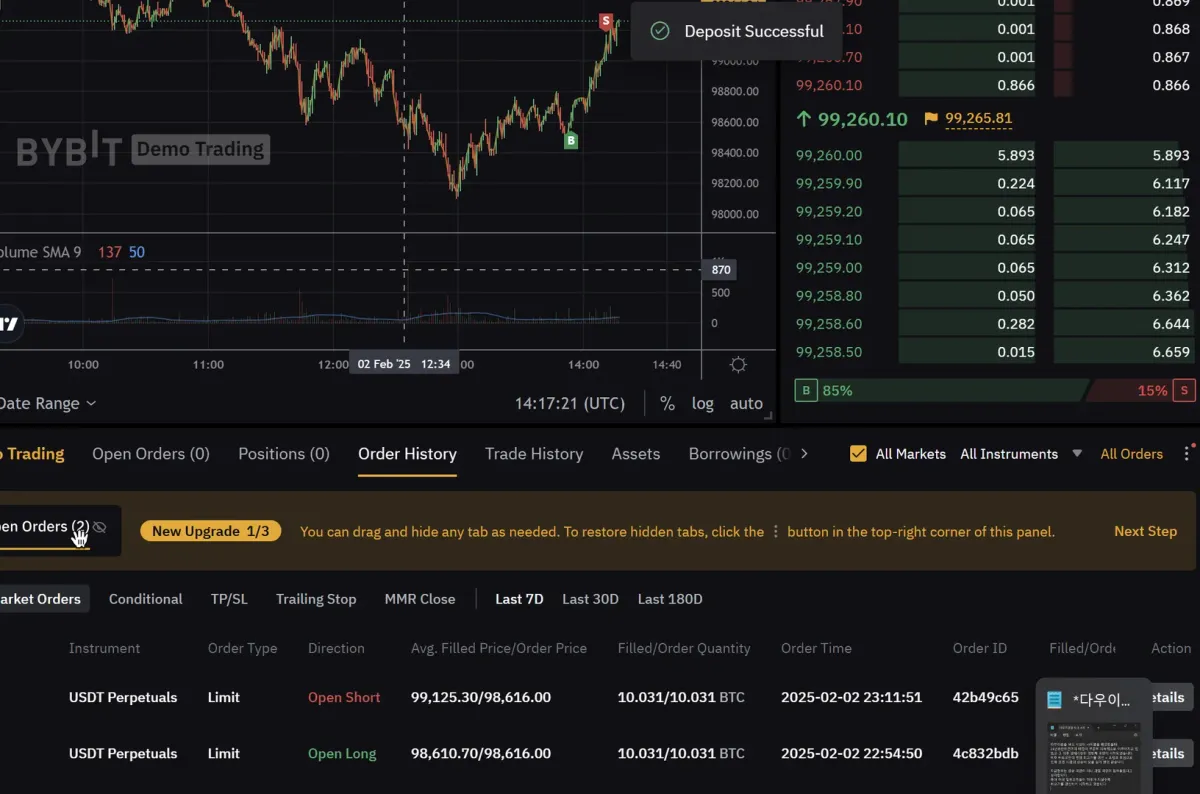The width and height of the screenshot is (1200, 794).
Task: Click Next Step in the upgrade banner
Action: coord(1145,531)
